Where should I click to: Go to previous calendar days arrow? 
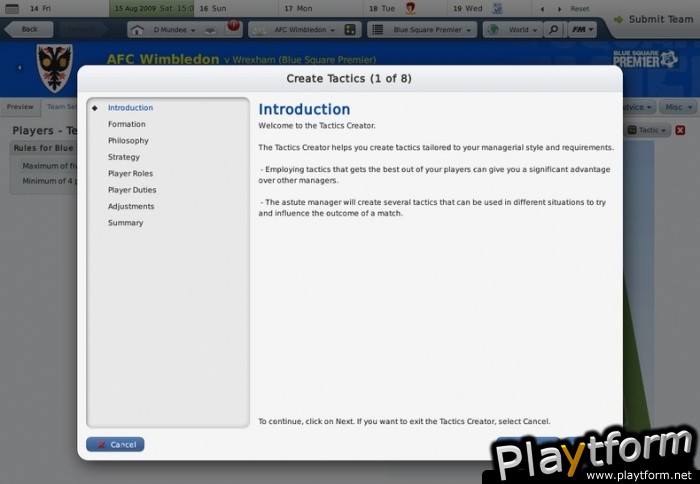pos(542,9)
